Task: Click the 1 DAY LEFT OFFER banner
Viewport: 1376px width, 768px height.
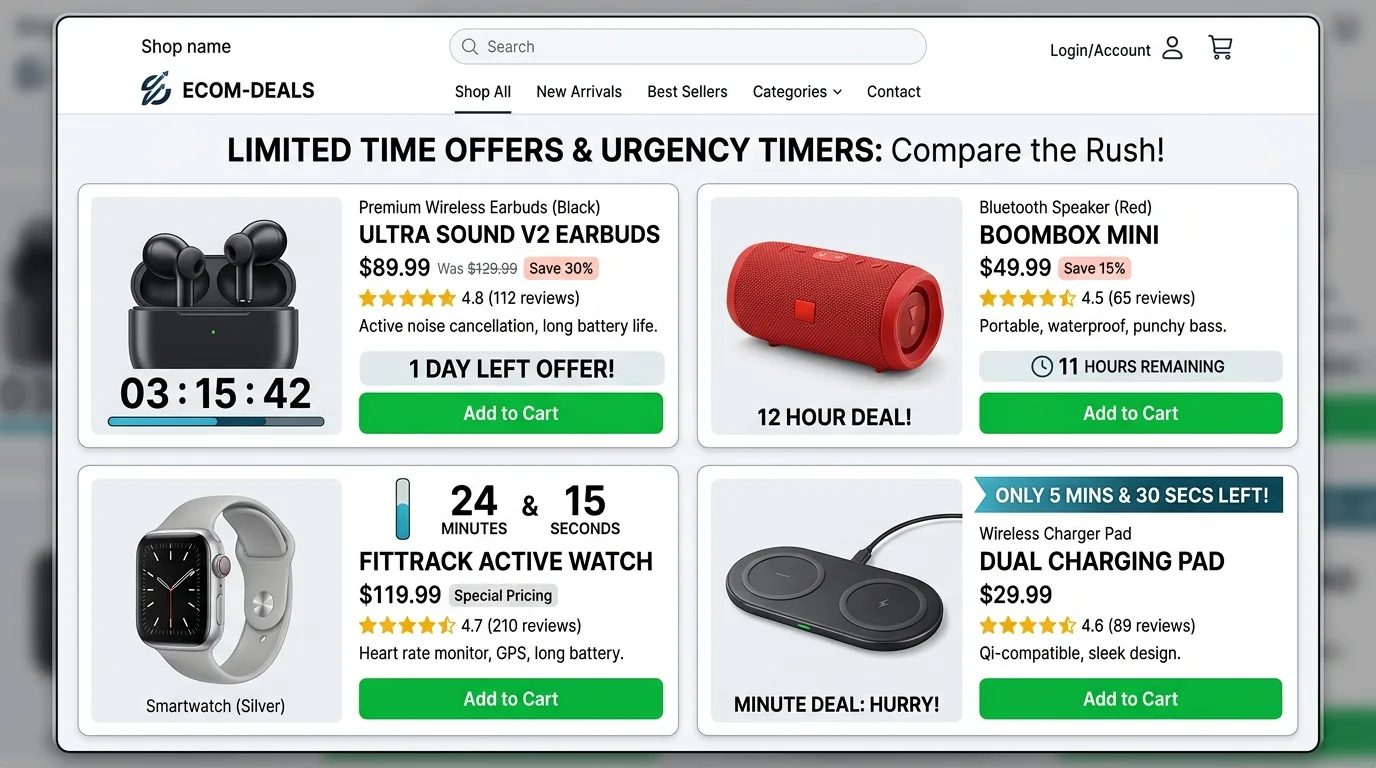Action: pyautogui.click(x=511, y=369)
